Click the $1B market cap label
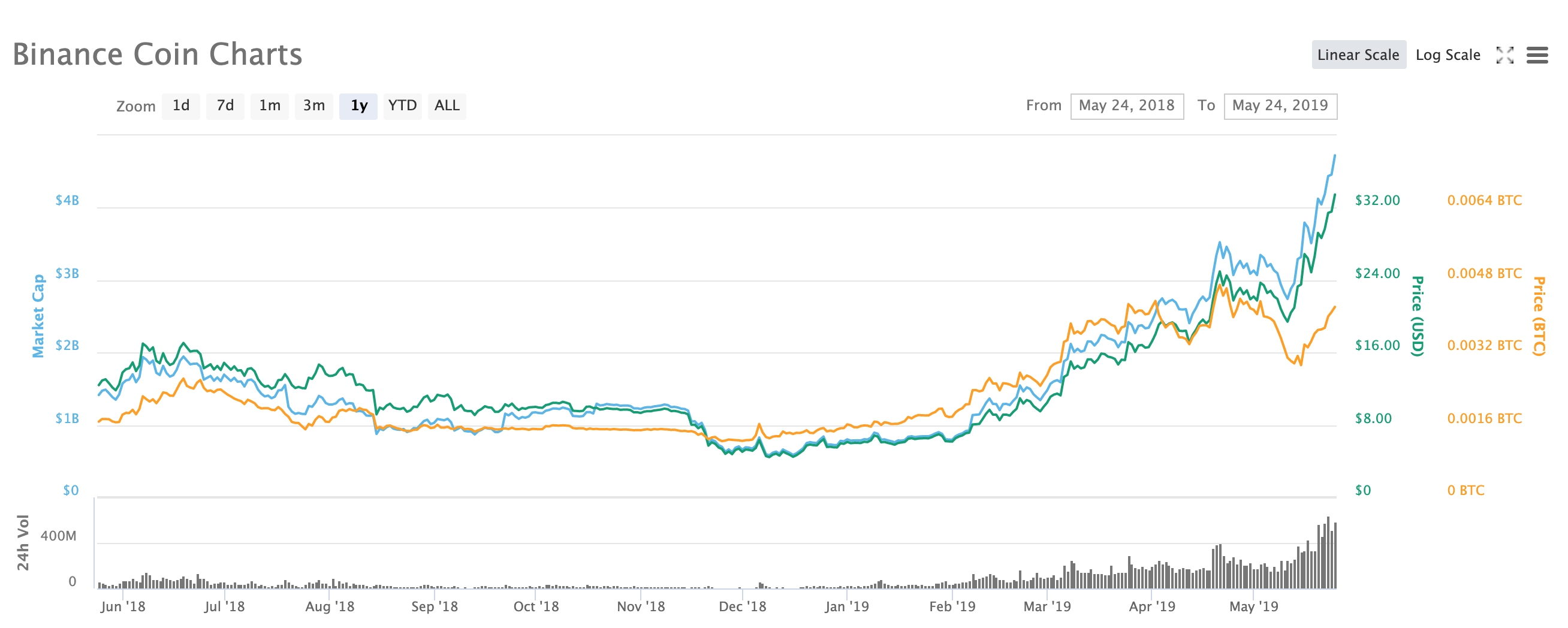This screenshot has width=1568, height=628. [67, 419]
